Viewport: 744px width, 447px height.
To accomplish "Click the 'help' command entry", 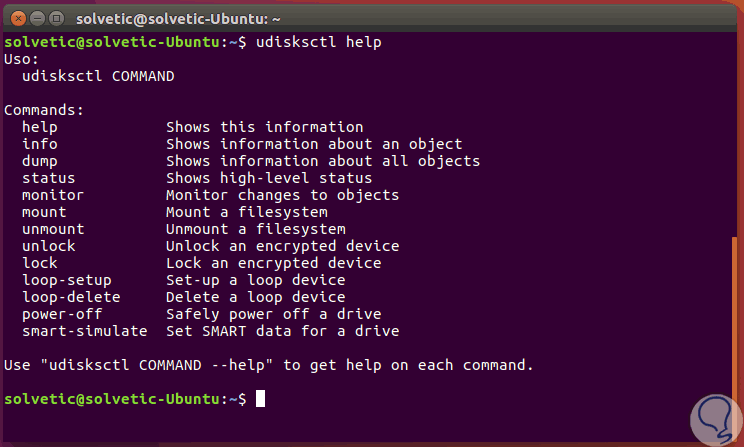I will 40,127.
